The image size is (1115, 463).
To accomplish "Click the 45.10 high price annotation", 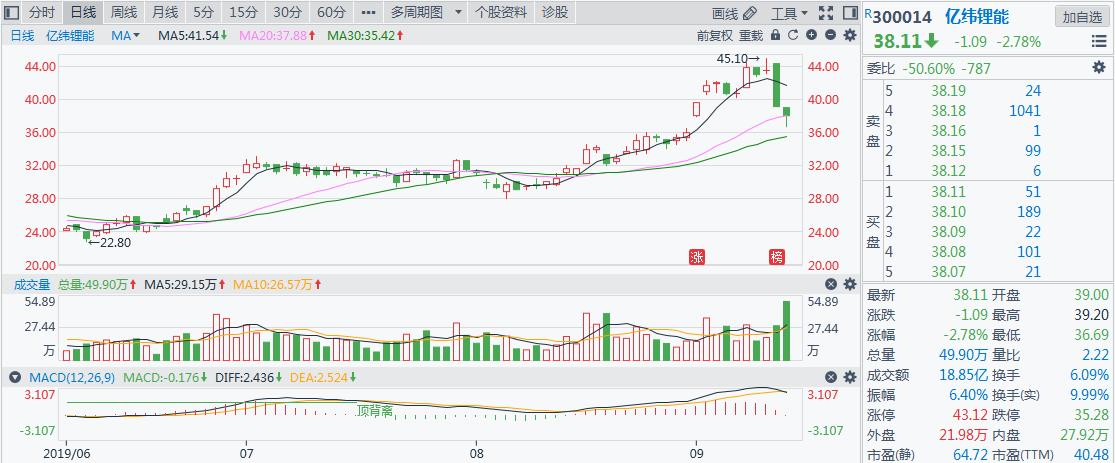I will pyautogui.click(x=739, y=59).
